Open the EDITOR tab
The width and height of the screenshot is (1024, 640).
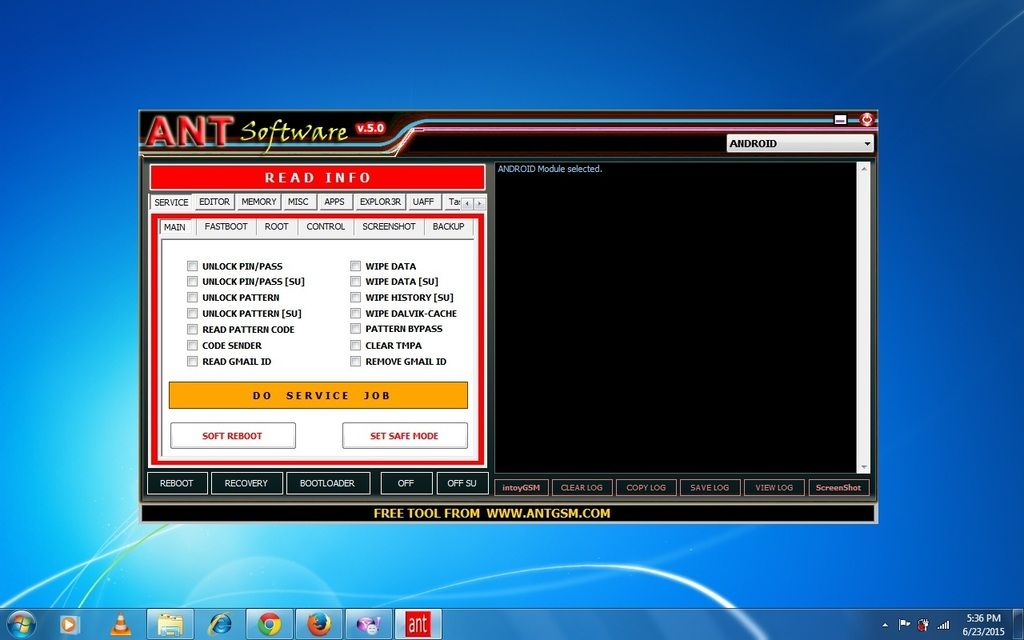pos(214,202)
